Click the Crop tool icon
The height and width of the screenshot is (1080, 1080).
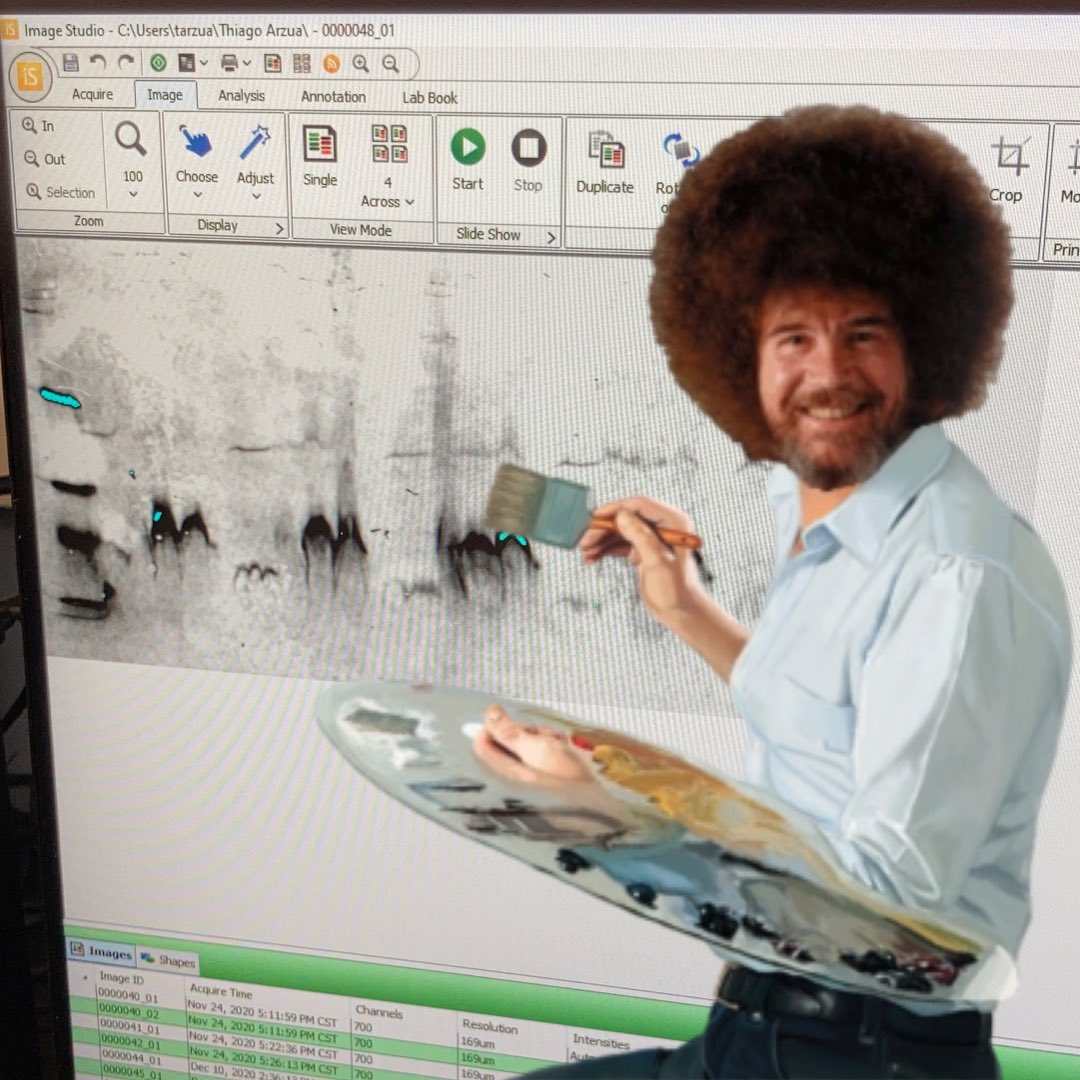pyautogui.click(x=1009, y=156)
